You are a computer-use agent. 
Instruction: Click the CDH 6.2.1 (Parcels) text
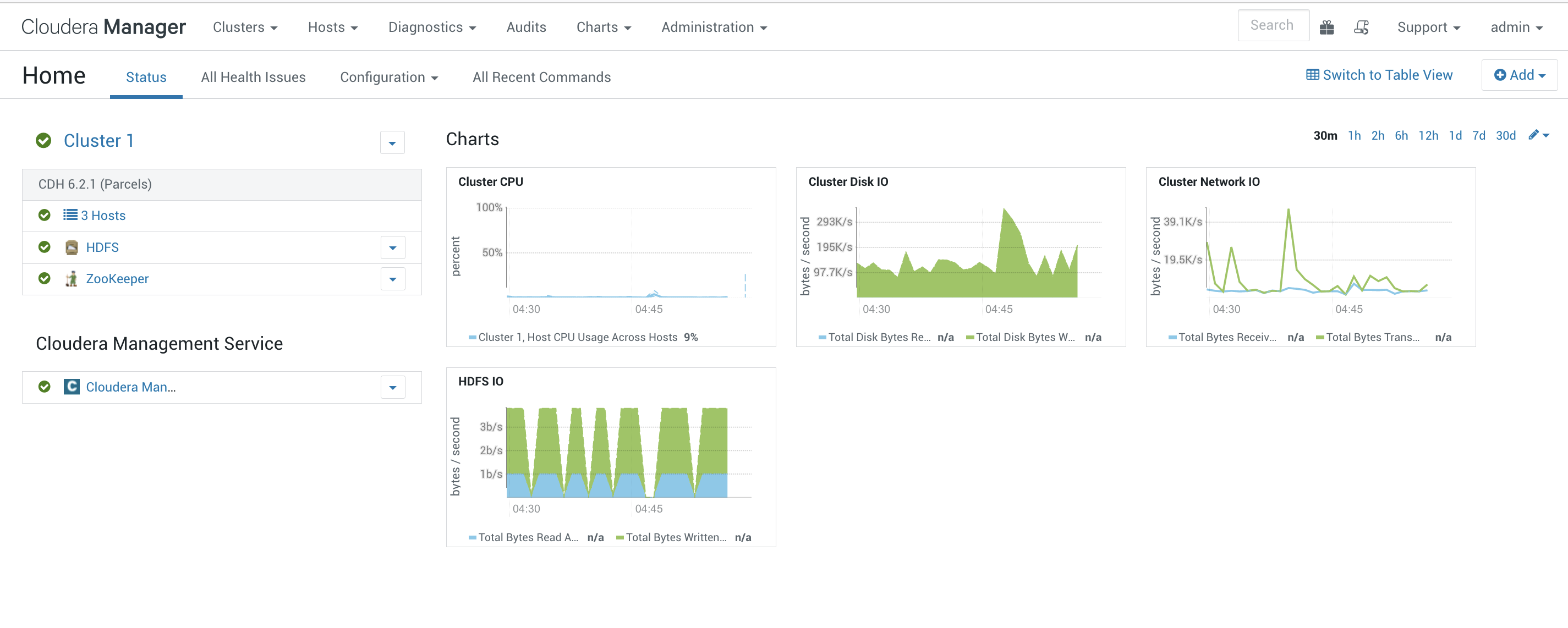pos(95,184)
